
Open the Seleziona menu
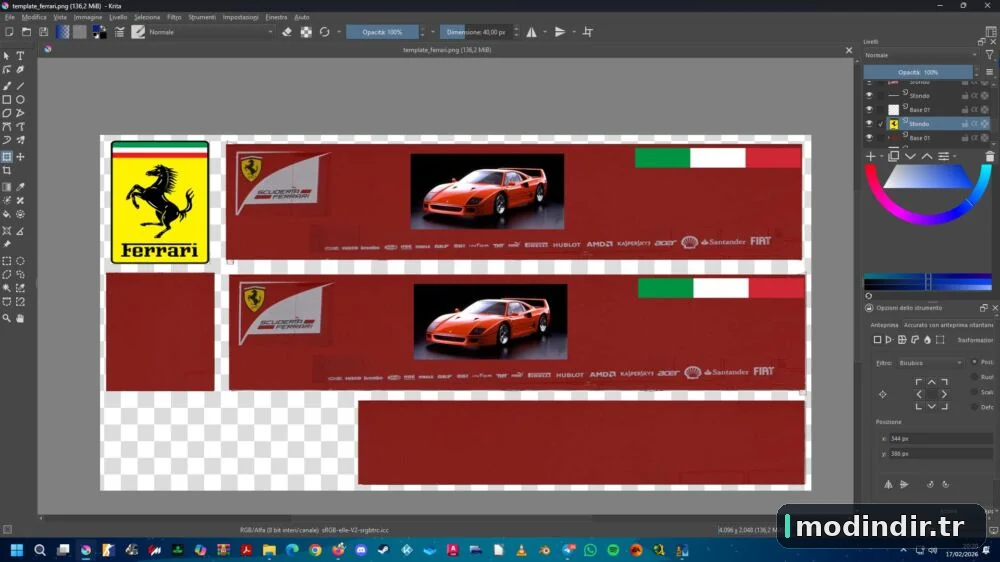coord(147,17)
